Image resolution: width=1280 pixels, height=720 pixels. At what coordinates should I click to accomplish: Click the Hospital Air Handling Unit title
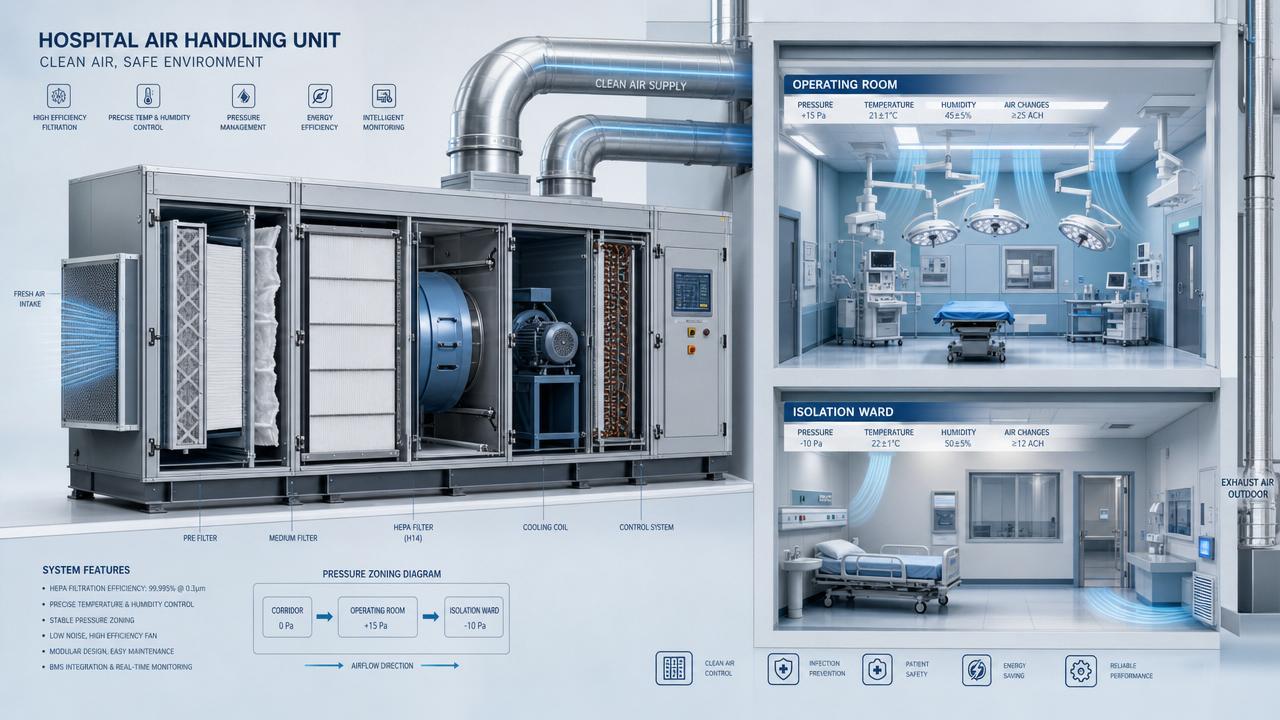pyautogui.click(x=189, y=41)
